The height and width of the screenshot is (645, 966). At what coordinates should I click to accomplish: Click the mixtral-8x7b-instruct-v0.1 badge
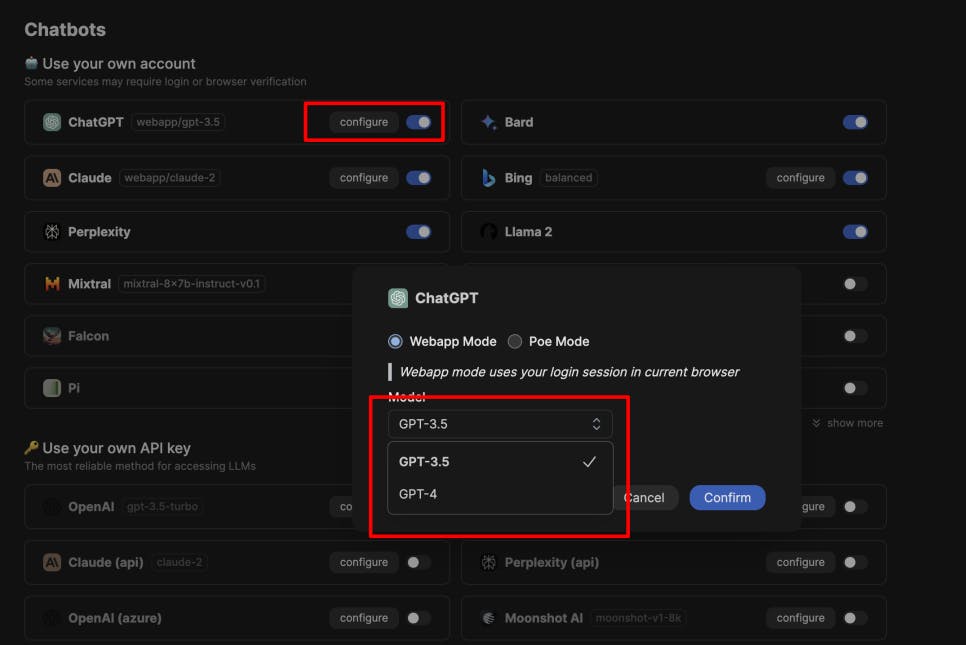[x=192, y=284]
